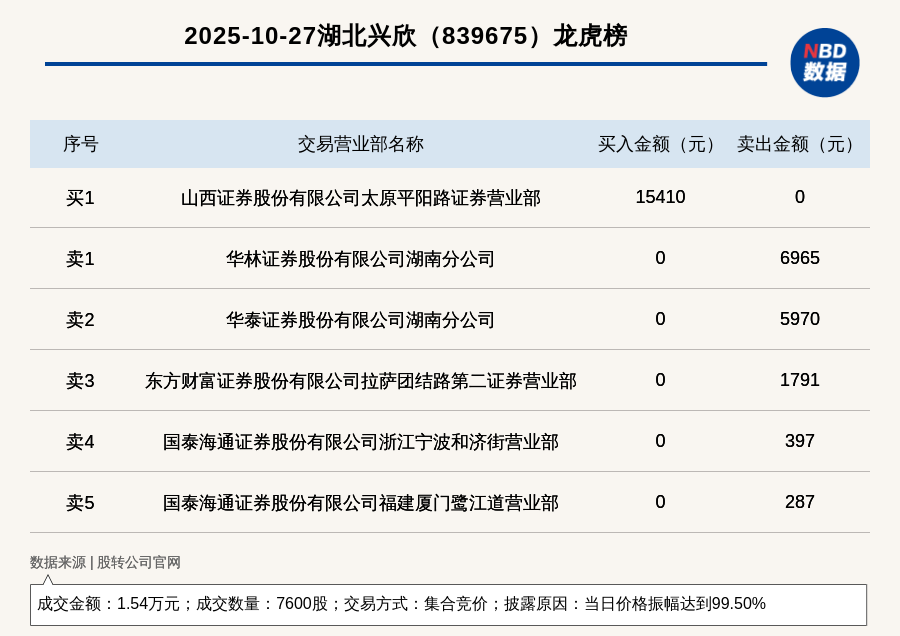The height and width of the screenshot is (636, 900).
Task: Click 华泰证券湖南分公司 name
Action: click(x=360, y=320)
